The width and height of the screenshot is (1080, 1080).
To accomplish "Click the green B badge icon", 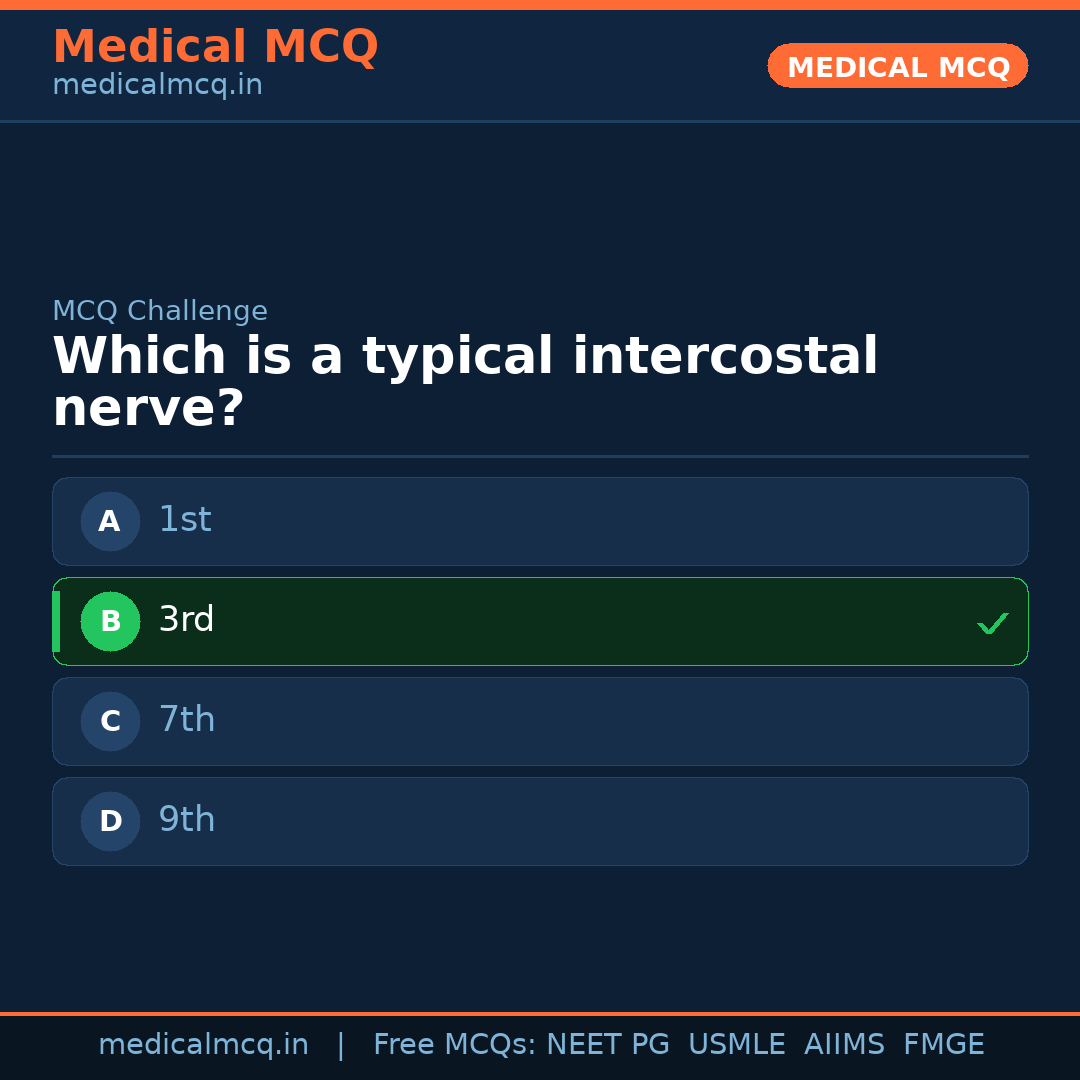I will point(110,621).
